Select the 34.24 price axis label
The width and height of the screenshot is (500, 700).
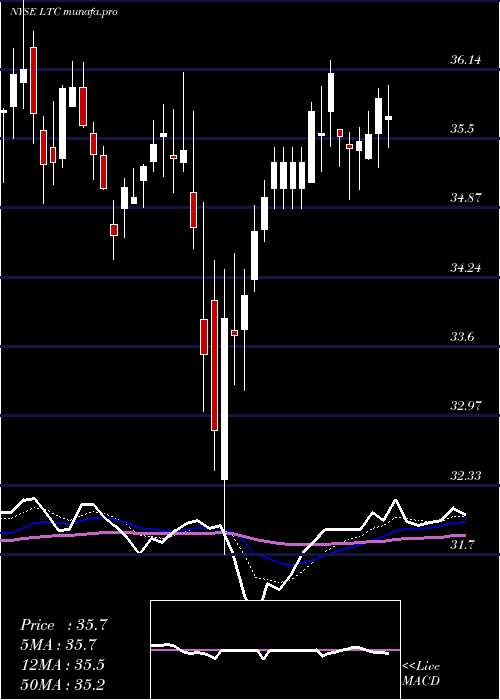click(466, 268)
